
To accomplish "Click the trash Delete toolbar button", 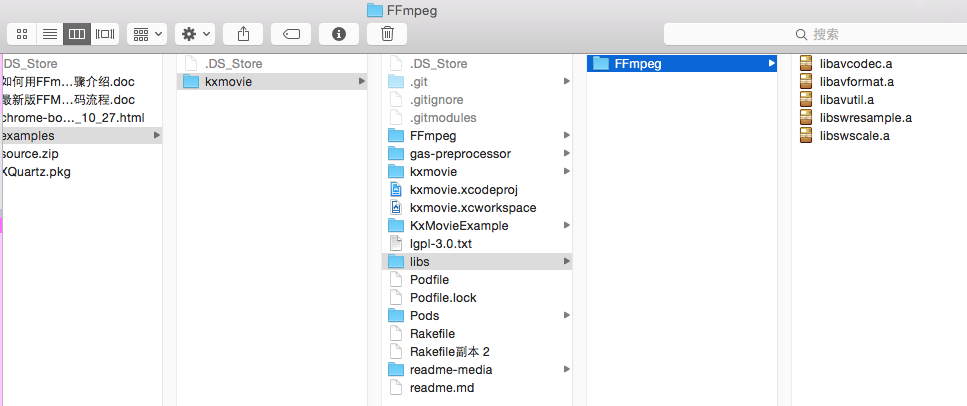I will (x=387, y=34).
